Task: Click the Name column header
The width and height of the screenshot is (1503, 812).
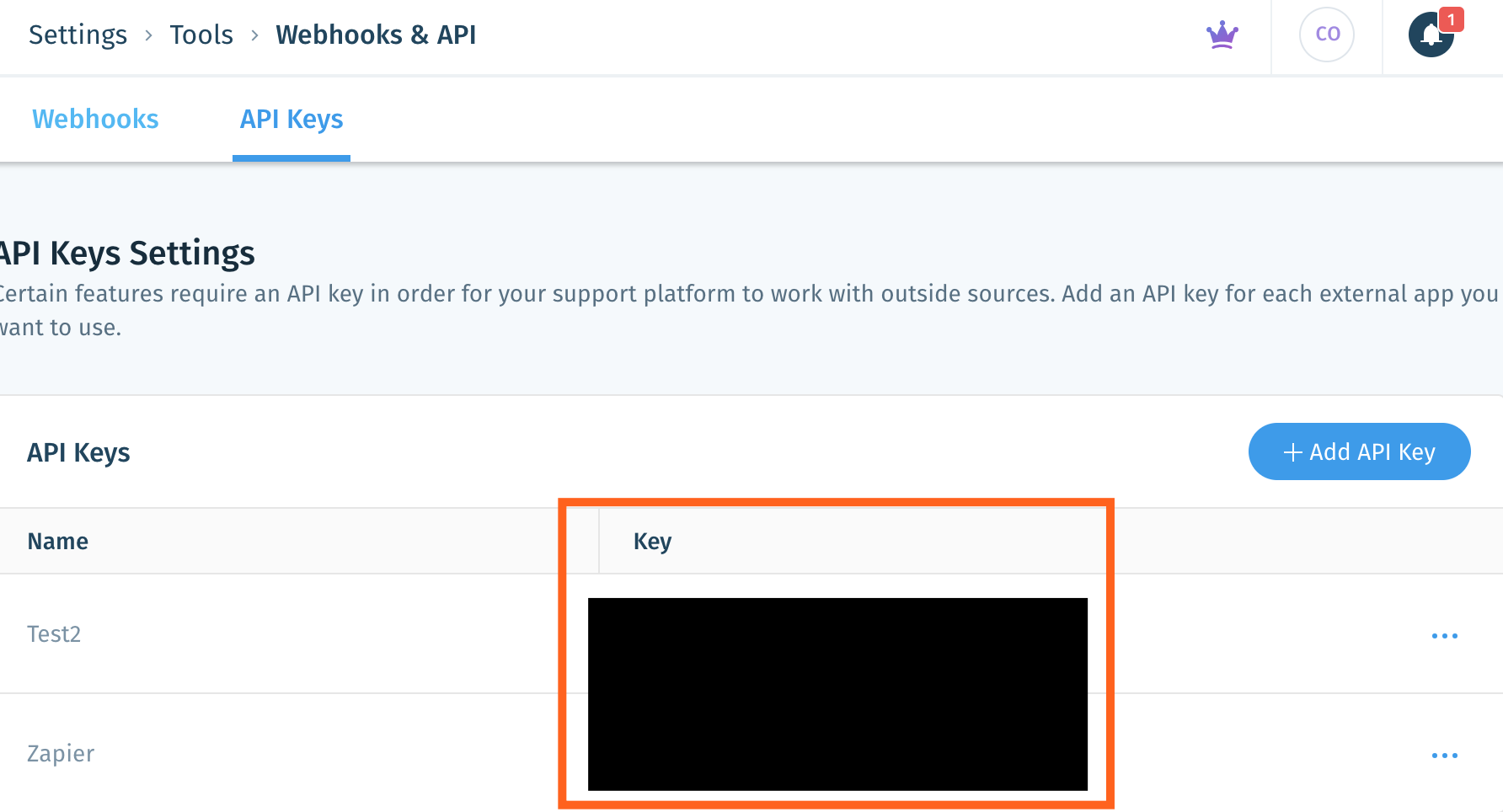Action: coord(58,542)
